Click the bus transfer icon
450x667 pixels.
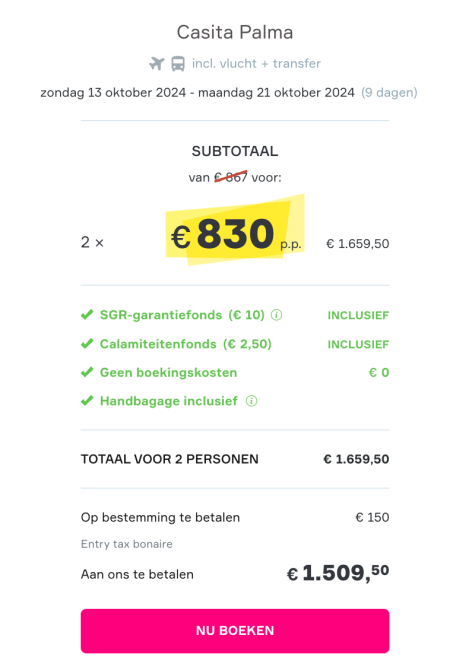[178, 64]
